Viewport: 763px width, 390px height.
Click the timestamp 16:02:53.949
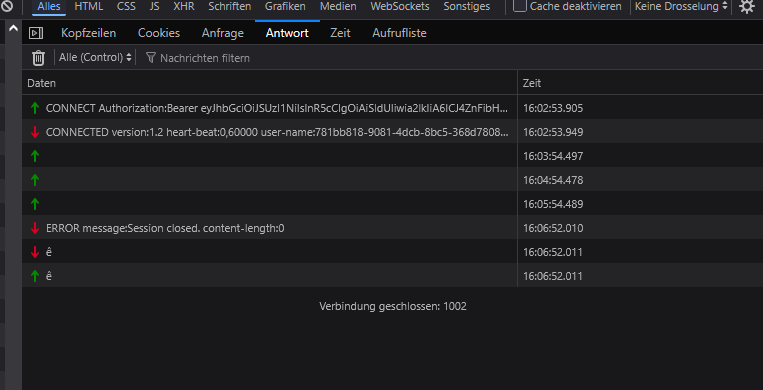pos(553,132)
